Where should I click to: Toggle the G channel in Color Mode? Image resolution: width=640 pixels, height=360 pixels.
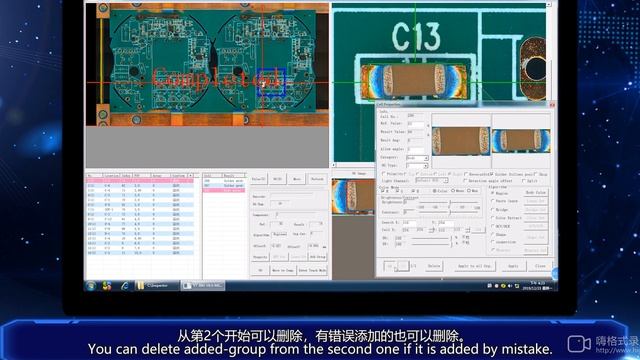[398, 191]
